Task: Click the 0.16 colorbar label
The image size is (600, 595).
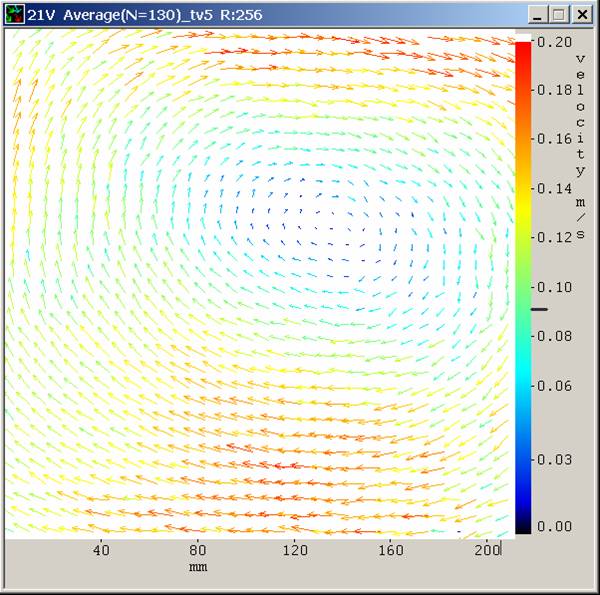Action: [554, 139]
